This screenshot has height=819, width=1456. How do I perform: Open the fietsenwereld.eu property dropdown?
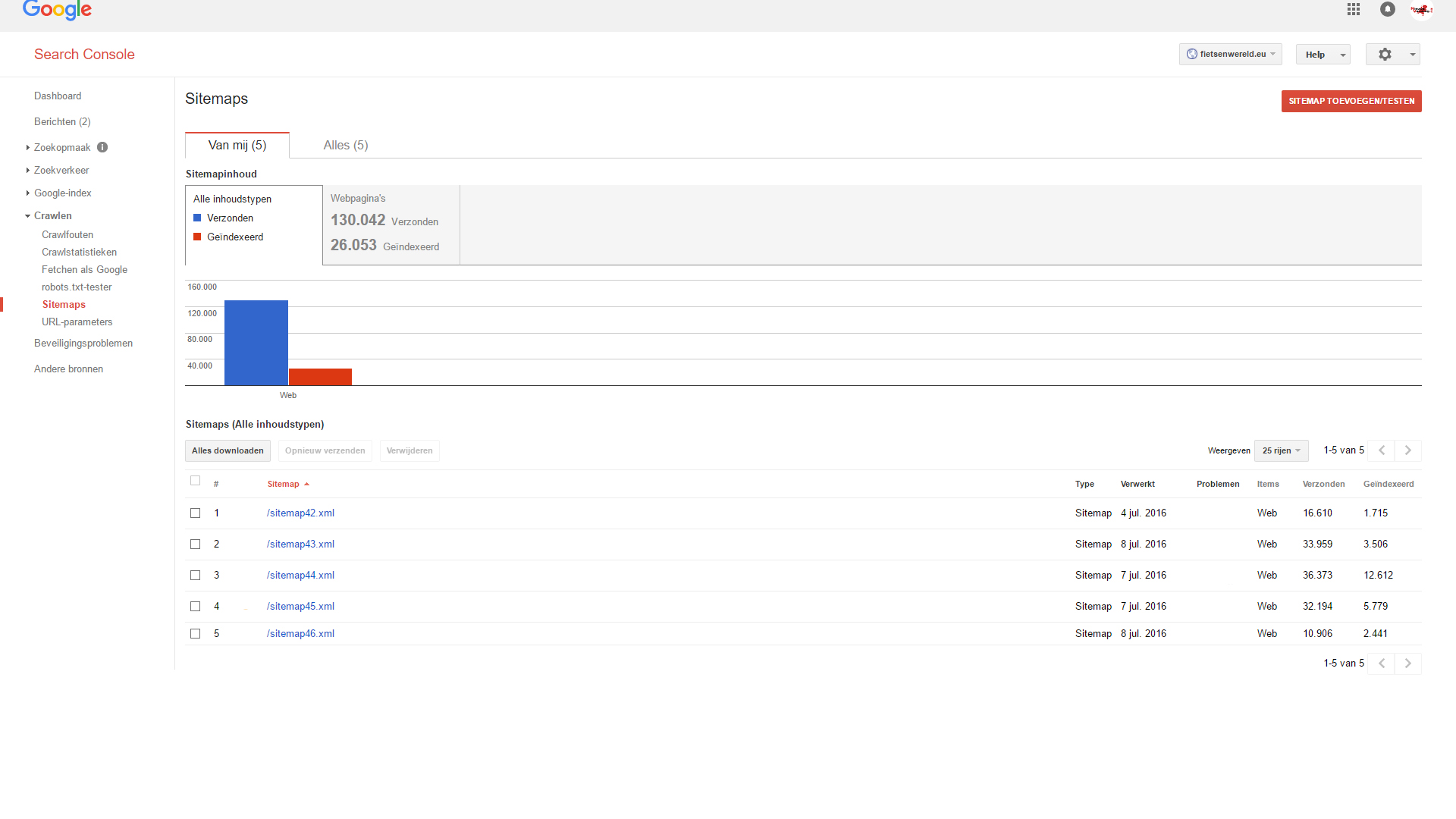coord(1230,55)
